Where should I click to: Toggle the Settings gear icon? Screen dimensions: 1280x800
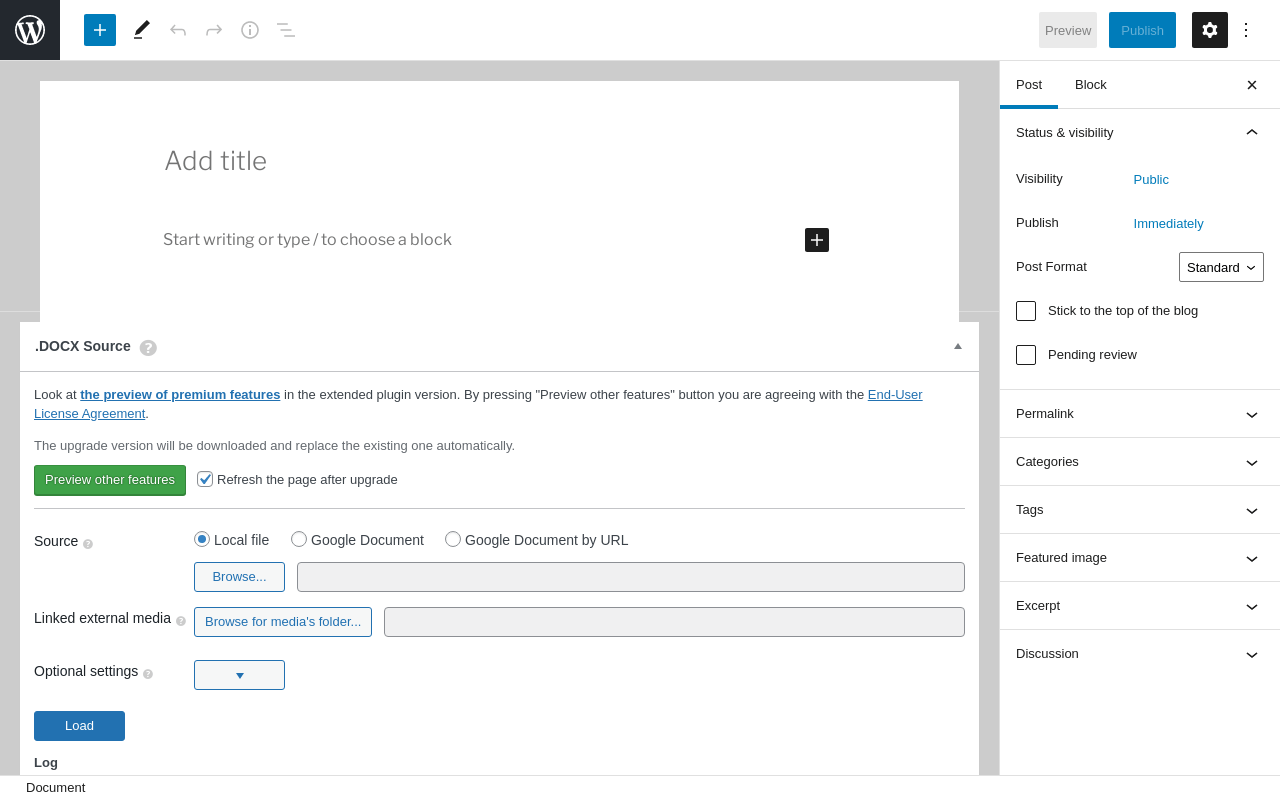(1210, 30)
